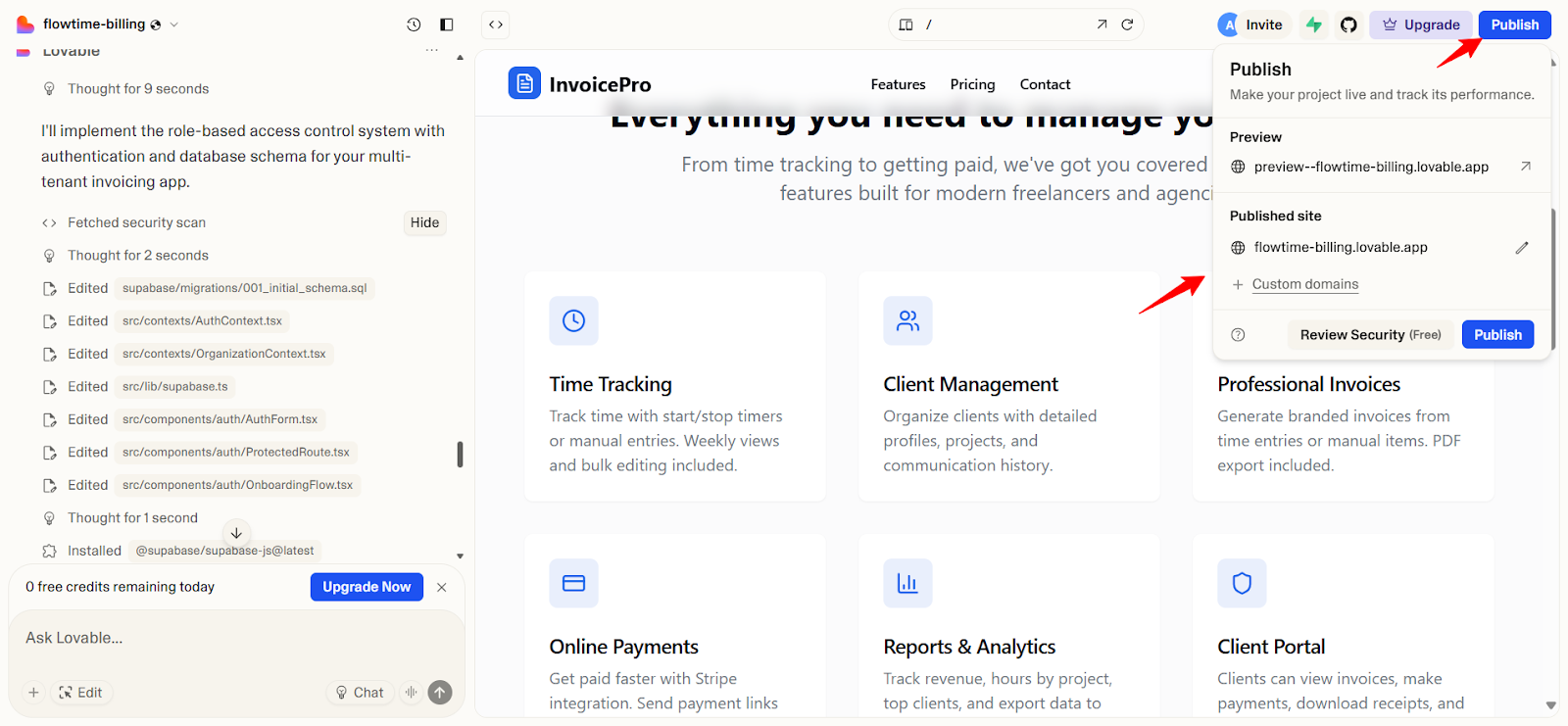Screen dimensions: 1568x726
Task: Refresh the preview with the reload icon
Action: [x=1127, y=24]
